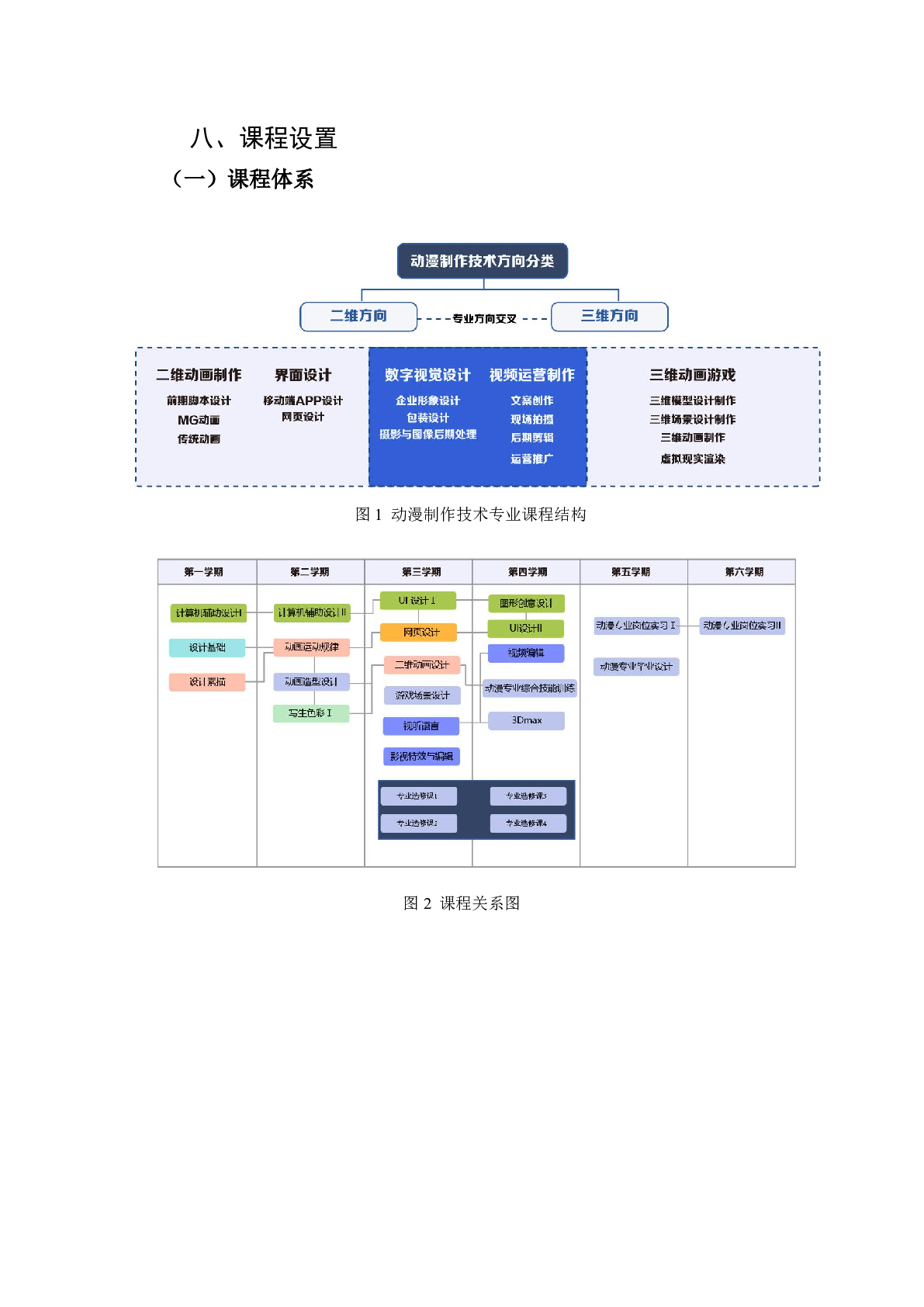Select the 二维方向 box
This screenshot has height=1307, width=924.
pos(358,316)
